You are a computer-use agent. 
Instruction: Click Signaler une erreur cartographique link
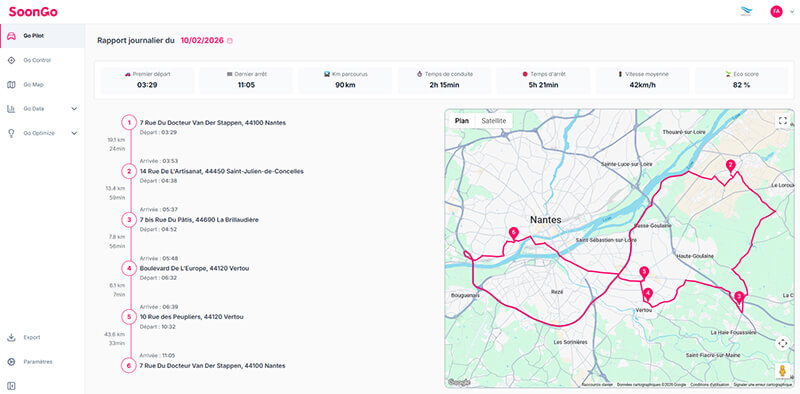(x=763, y=385)
